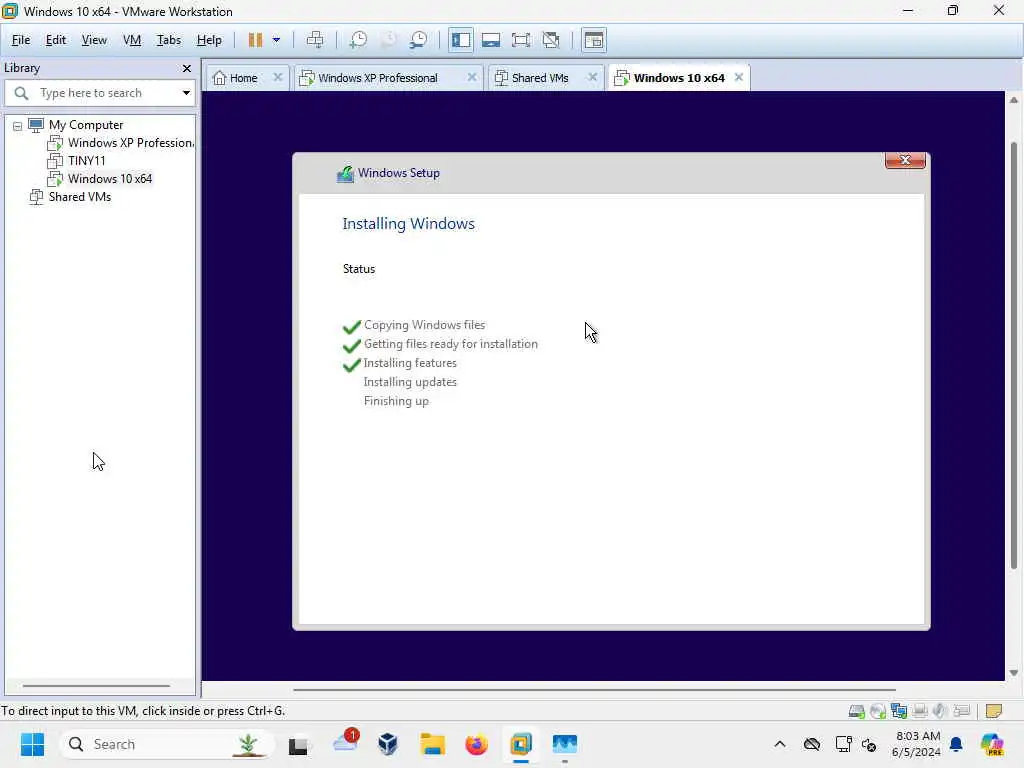The width and height of the screenshot is (1024, 768).
Task: Click 'Finishing up' status line
Action: click(x=396, y=400)
